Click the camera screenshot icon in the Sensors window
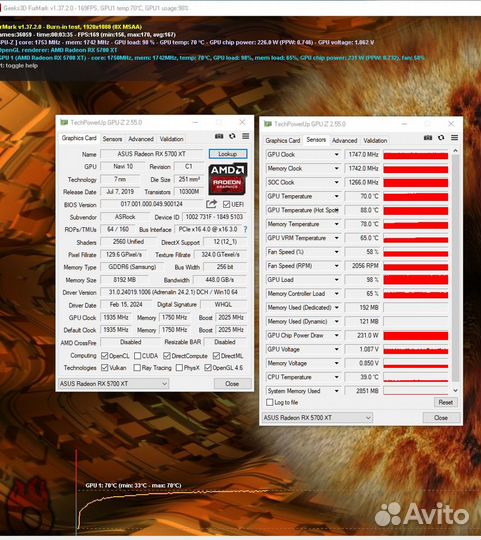The image size is (481, 540). pos(428,137)
